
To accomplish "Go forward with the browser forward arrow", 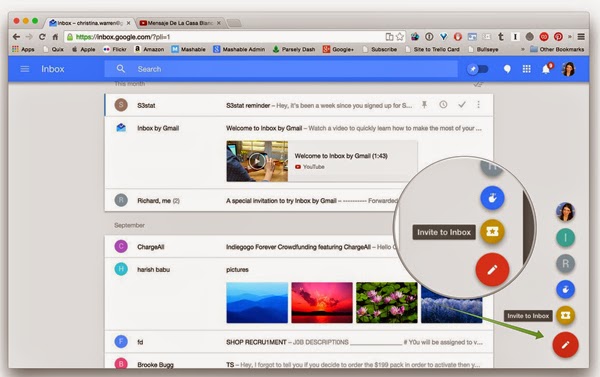I will (x=29, y=37).
